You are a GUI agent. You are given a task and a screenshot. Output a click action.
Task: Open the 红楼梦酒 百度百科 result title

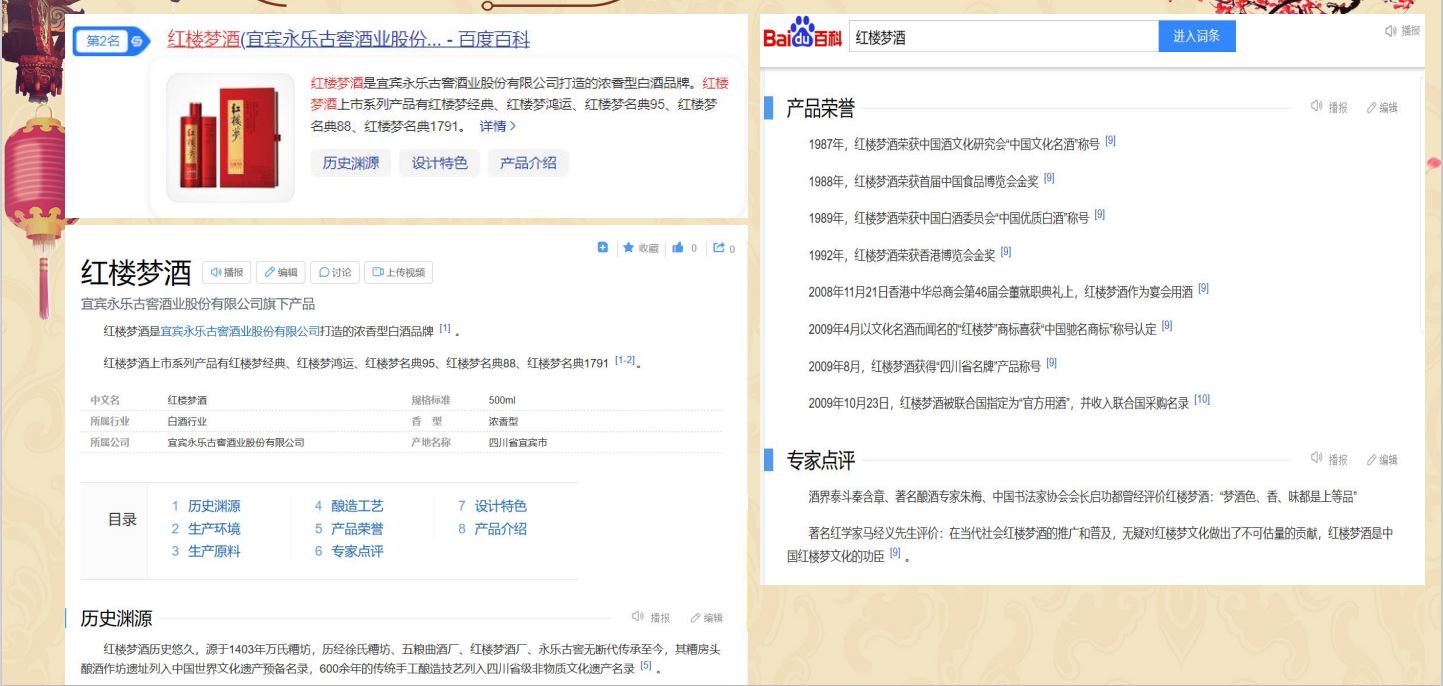click(x=348, y=40)
